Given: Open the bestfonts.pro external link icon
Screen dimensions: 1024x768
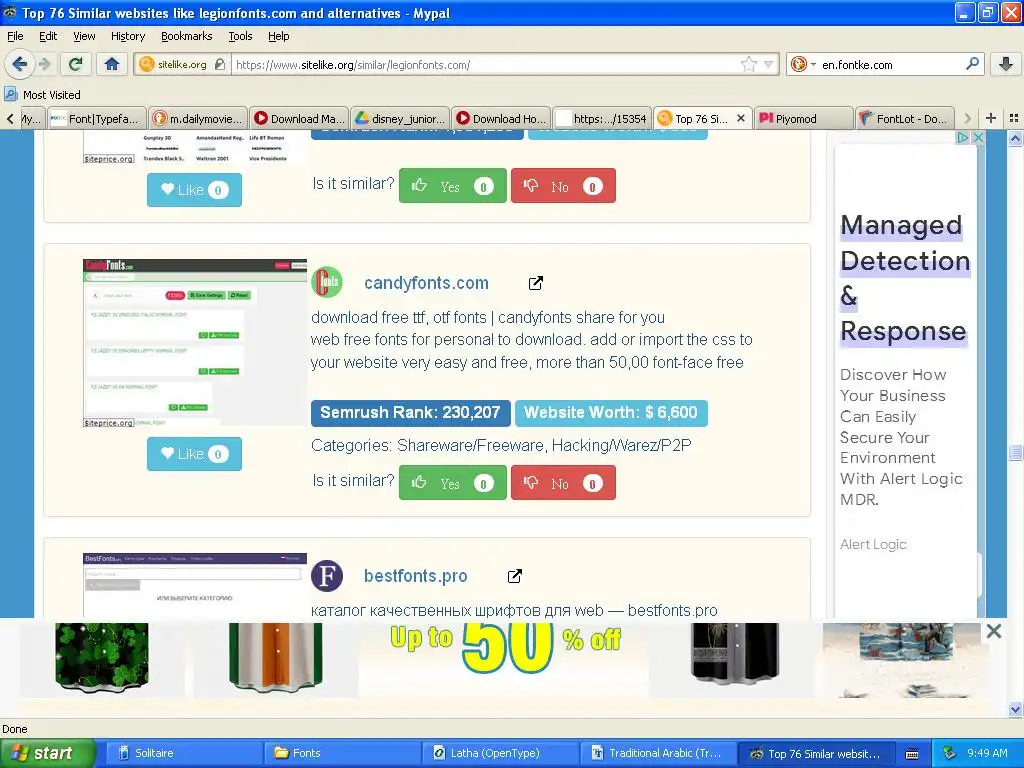Looking at the screenshot, I should point(515,576).
